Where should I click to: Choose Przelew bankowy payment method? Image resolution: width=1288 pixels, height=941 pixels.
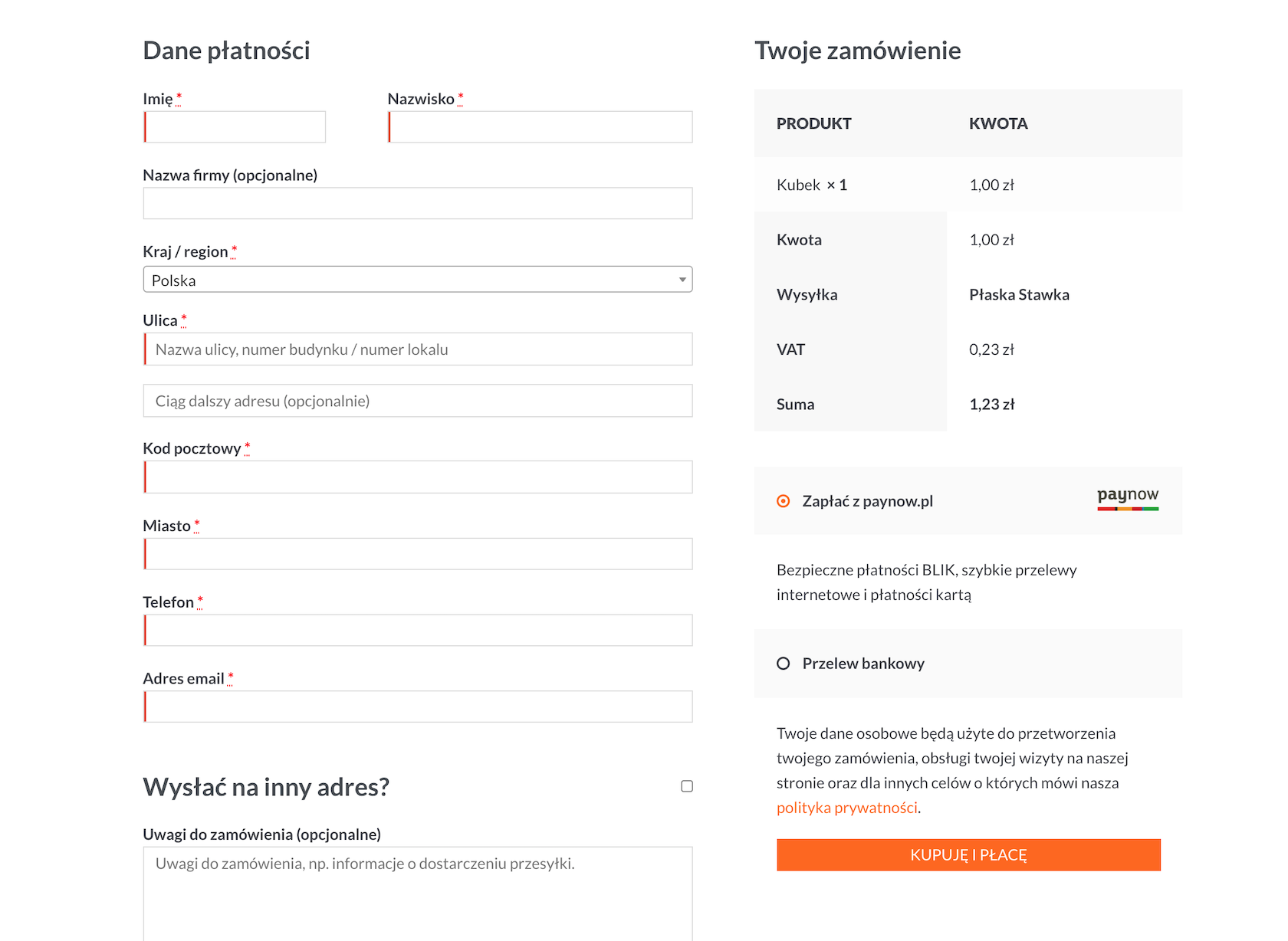pos(784,664)
